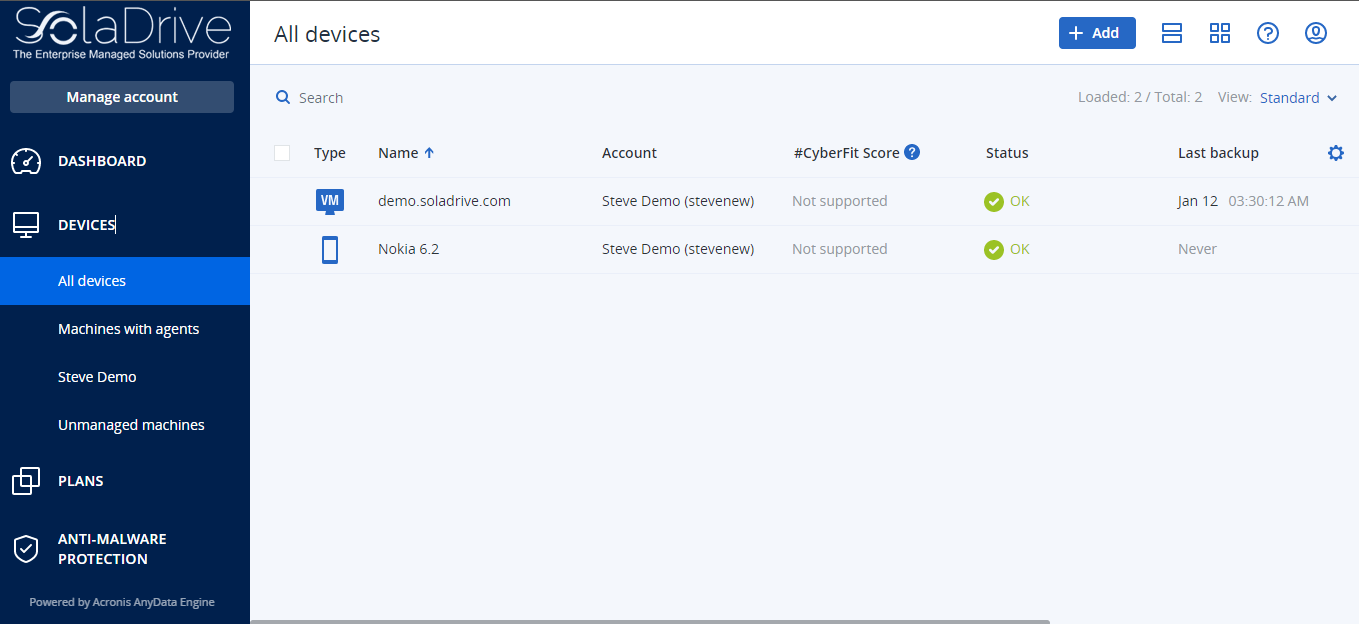Open the help question mark icon

pyautogui.click(x=1268, y=33)
